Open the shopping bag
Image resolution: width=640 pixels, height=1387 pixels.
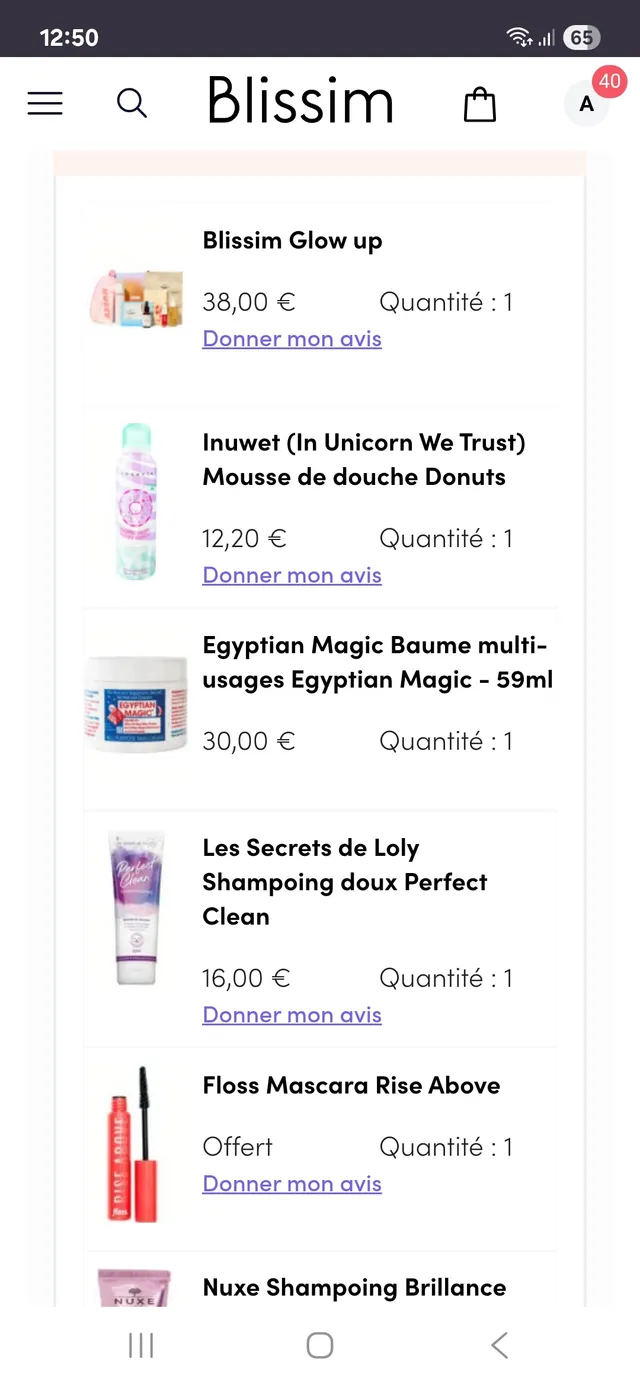pyautogui.click(x=480, y=103)
